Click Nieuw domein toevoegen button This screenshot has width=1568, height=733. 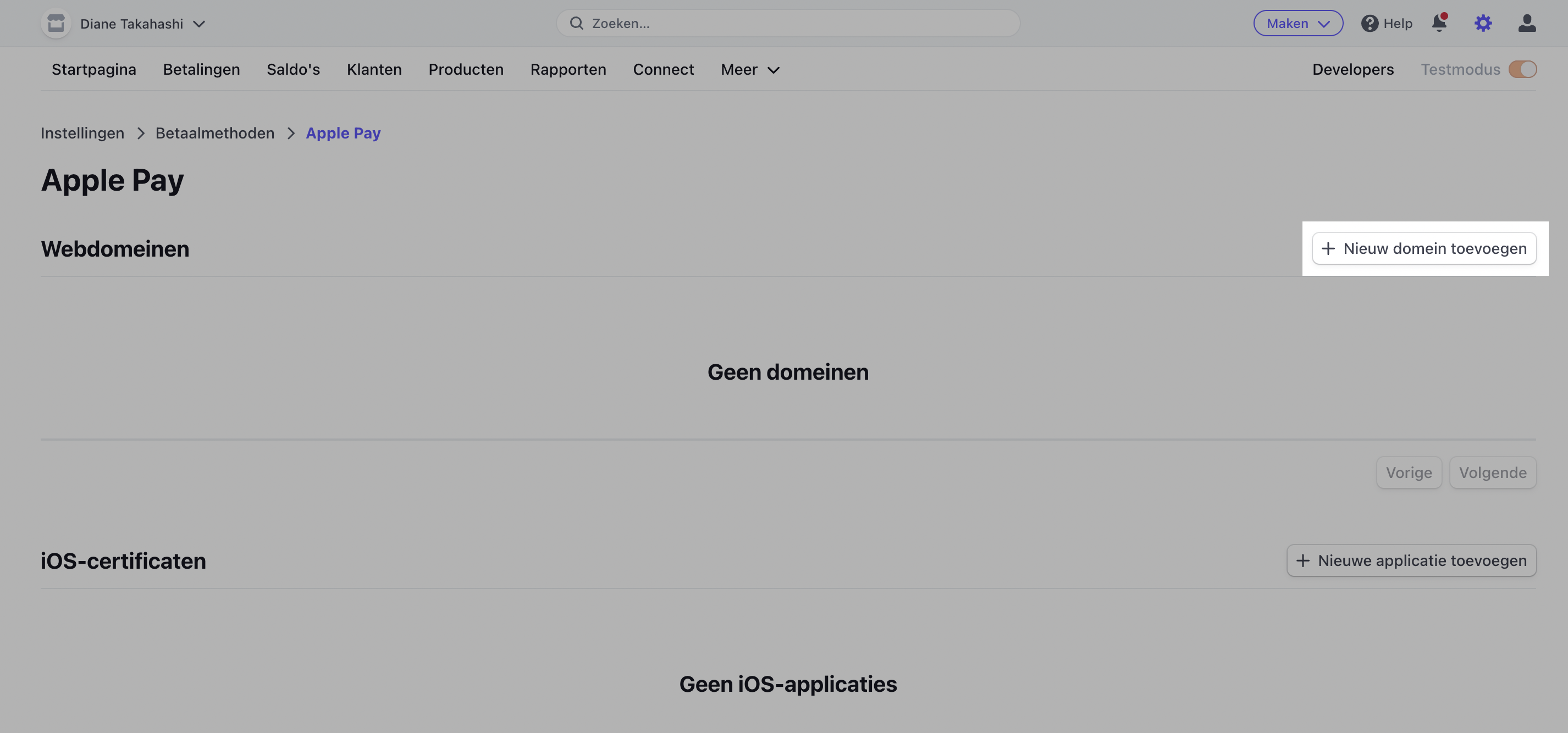pyautogui.click(x=1424, y=248)
